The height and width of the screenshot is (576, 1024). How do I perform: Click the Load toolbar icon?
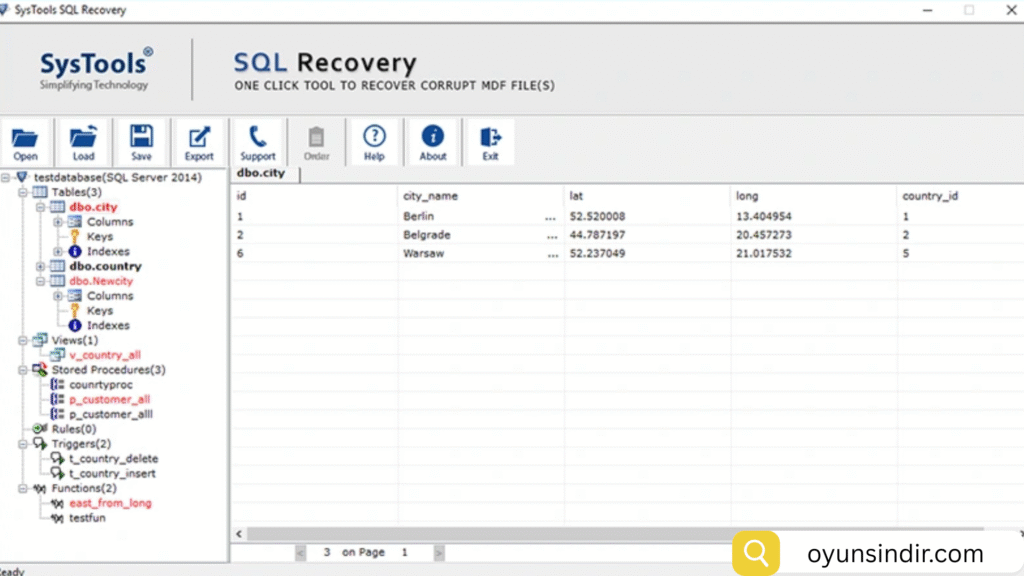click(84, 141)
